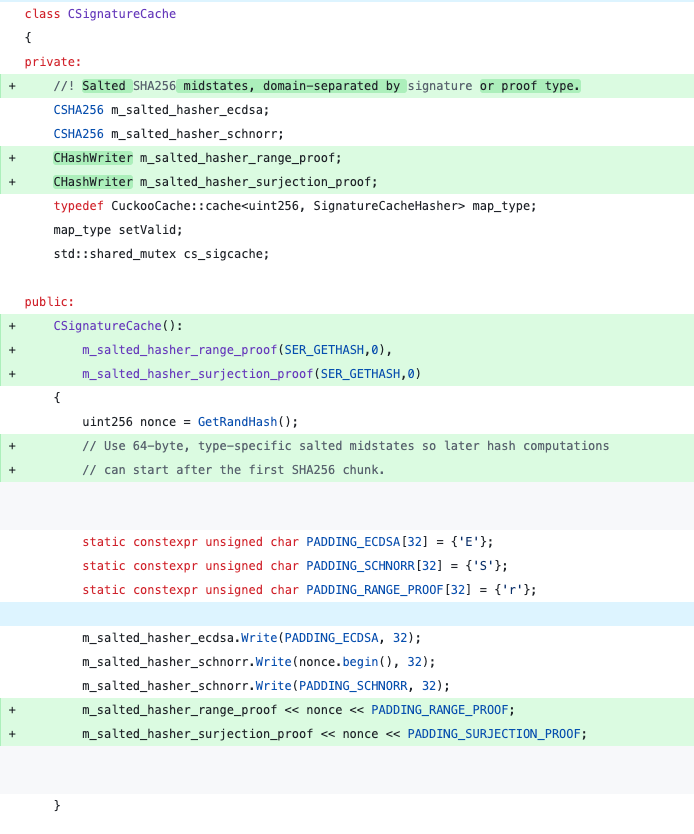Click the plus marker beside the Salted SHA256 comment
Image resolution: width=694 pixels, height=834 pixels.
pos(12,86)
